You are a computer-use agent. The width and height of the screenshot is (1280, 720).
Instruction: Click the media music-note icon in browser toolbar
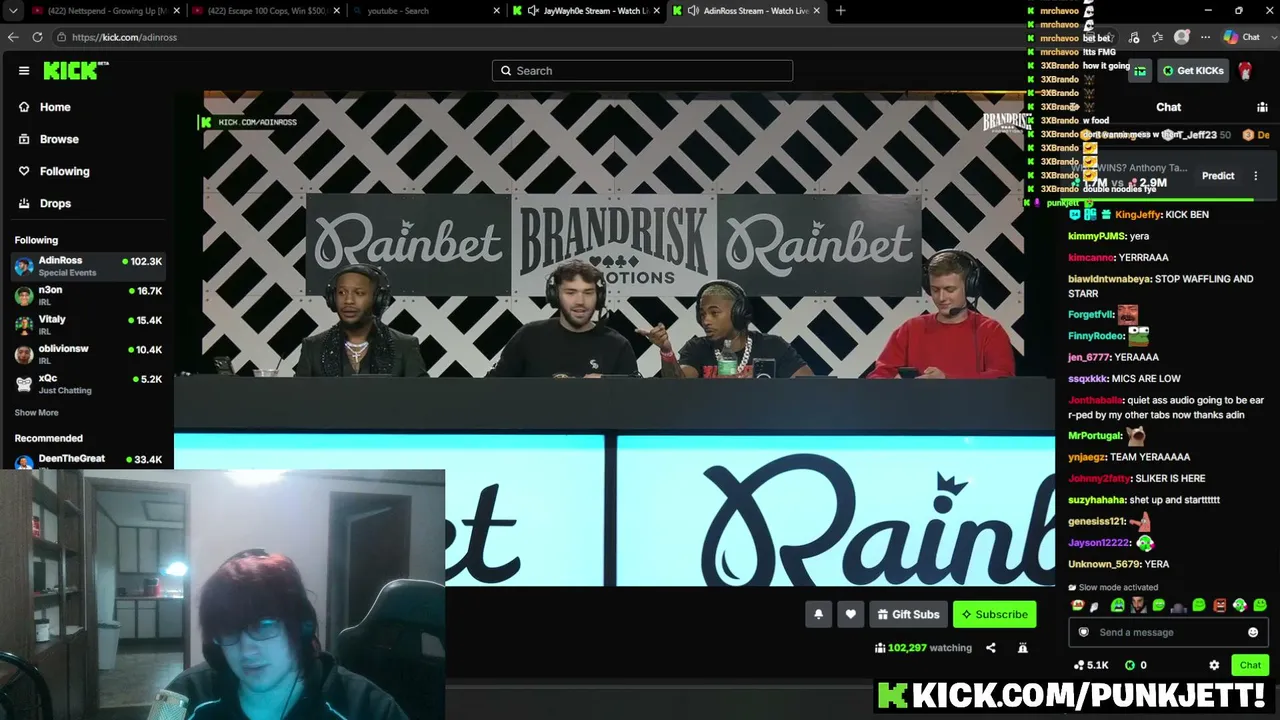[x=1133, y=37]
